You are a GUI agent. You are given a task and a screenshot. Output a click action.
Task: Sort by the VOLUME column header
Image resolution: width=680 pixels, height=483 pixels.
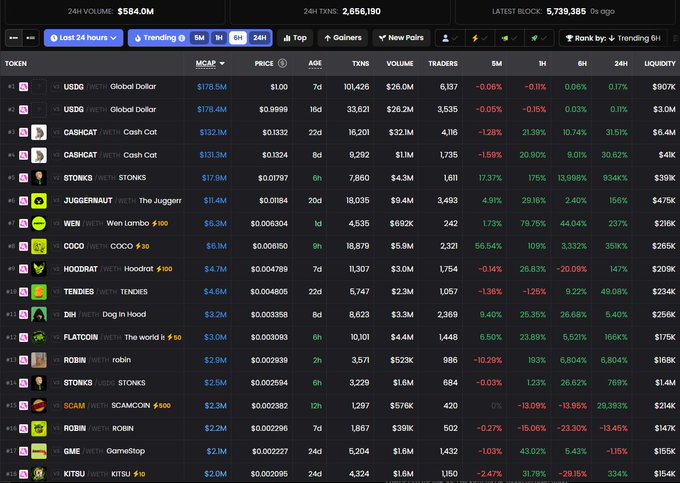coord(400,63)
